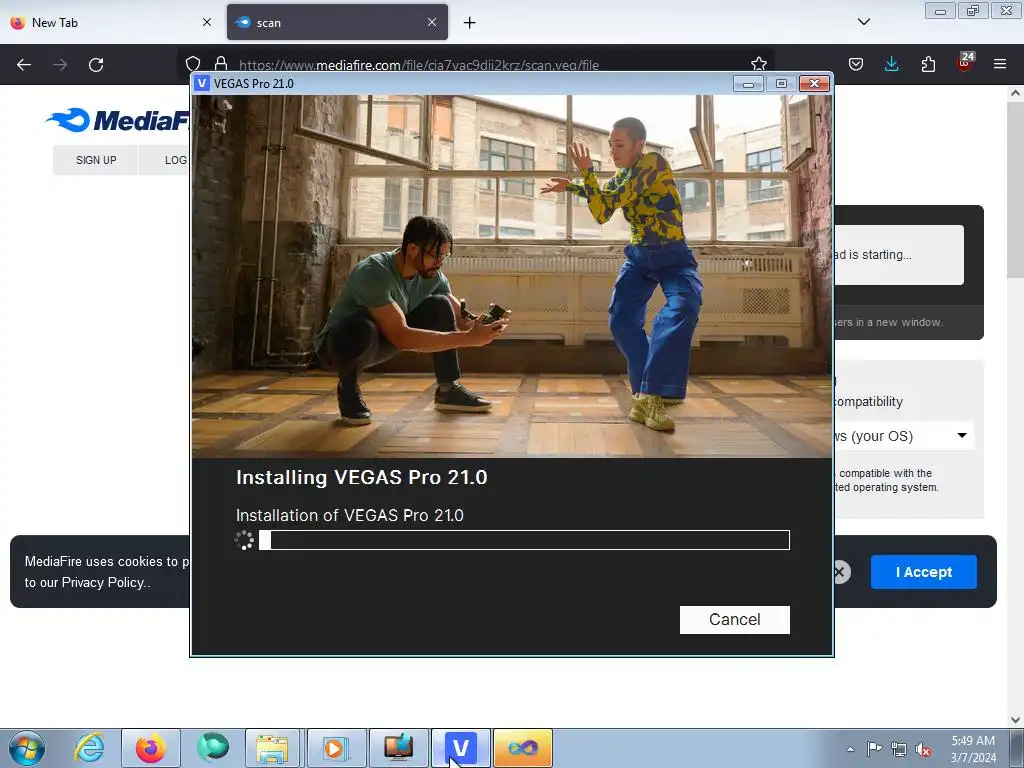Image resolution: width=1024 pixels, height=768 pixels.
Task: Open the clock showing 5:49 AM
Action: point(973,749)
